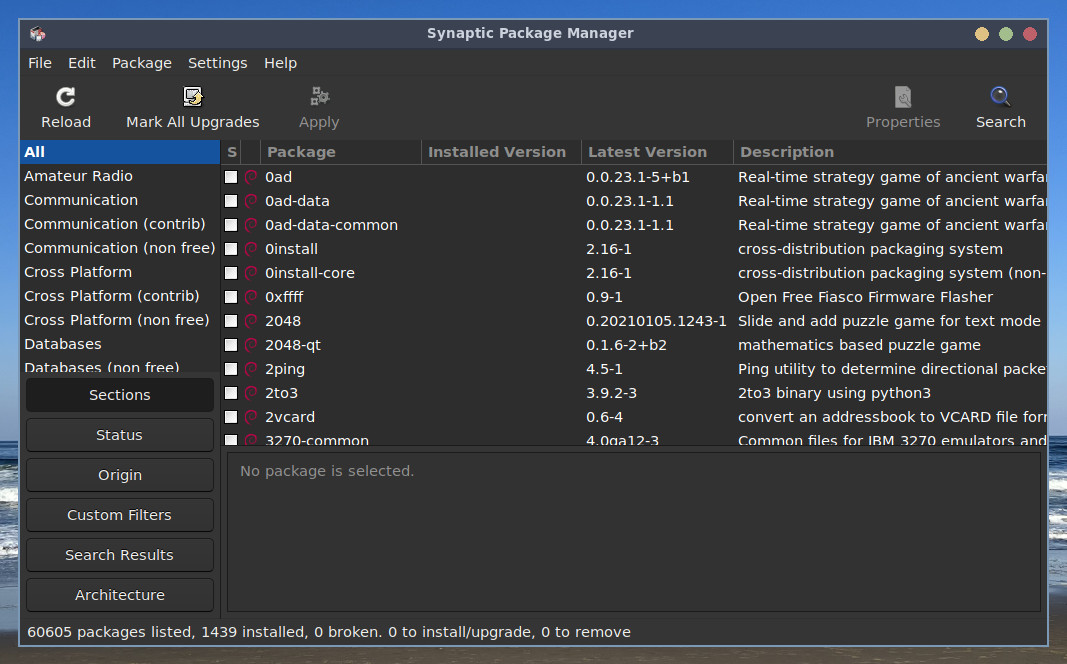Click the Debian swirl icon beside 2ping

[x=251, y=369]
